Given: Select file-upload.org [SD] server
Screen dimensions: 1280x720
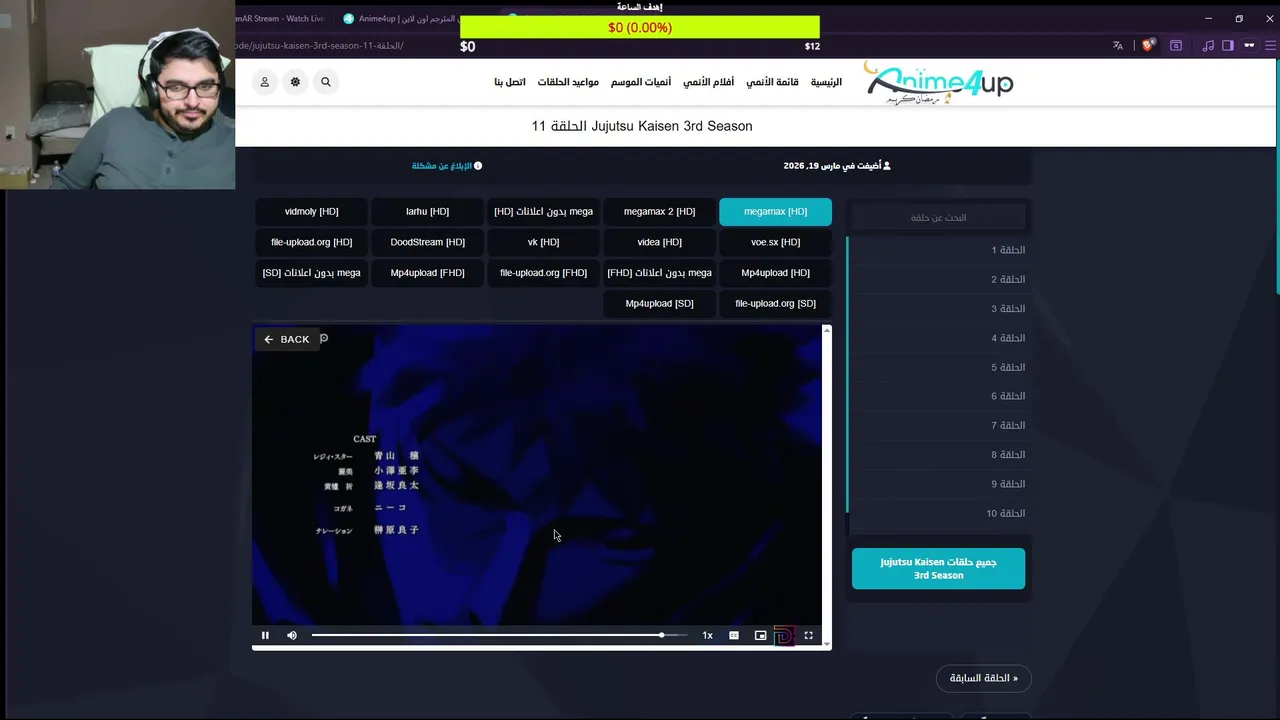Looking at the screenshot, I should pyautogui.click(x=775, y=303).
